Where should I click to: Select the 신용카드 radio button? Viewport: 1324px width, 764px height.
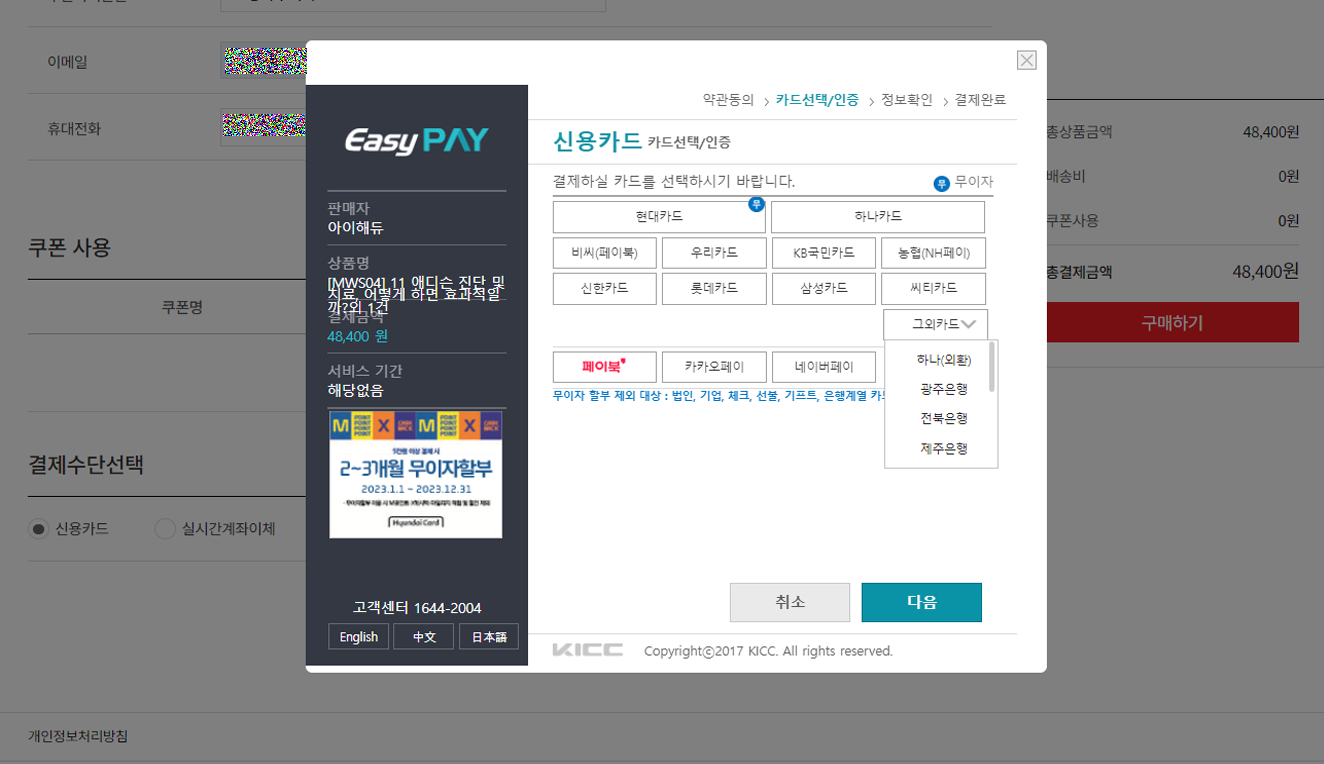(39, 529)
